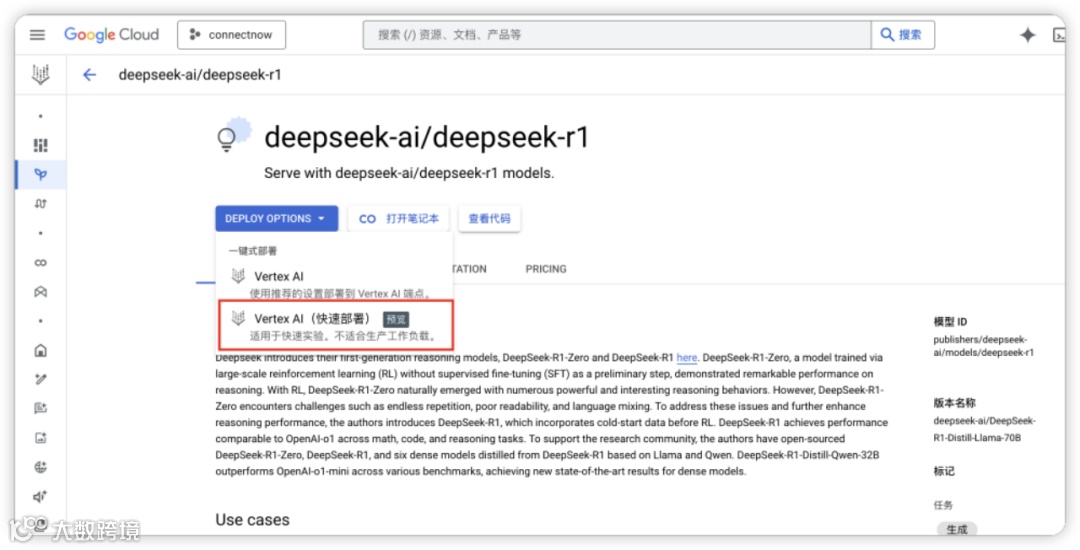The width and height of the screenshot is (1080, 550).
Task: Open the Pipelines arrows icon in sidebar
Action: tap(41, 204)
